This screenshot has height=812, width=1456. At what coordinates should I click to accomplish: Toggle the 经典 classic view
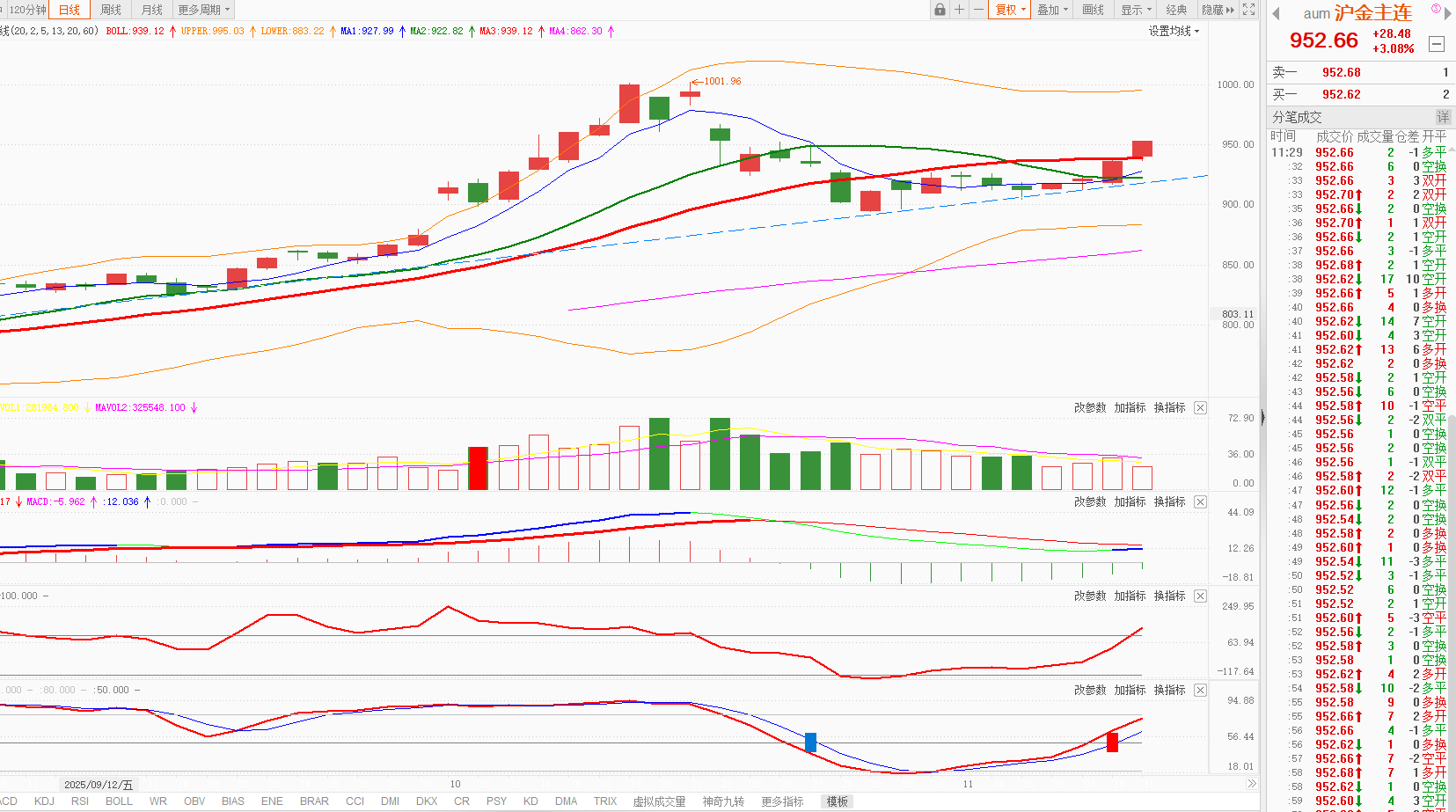pyautogui.click(x=1175, y=10)
